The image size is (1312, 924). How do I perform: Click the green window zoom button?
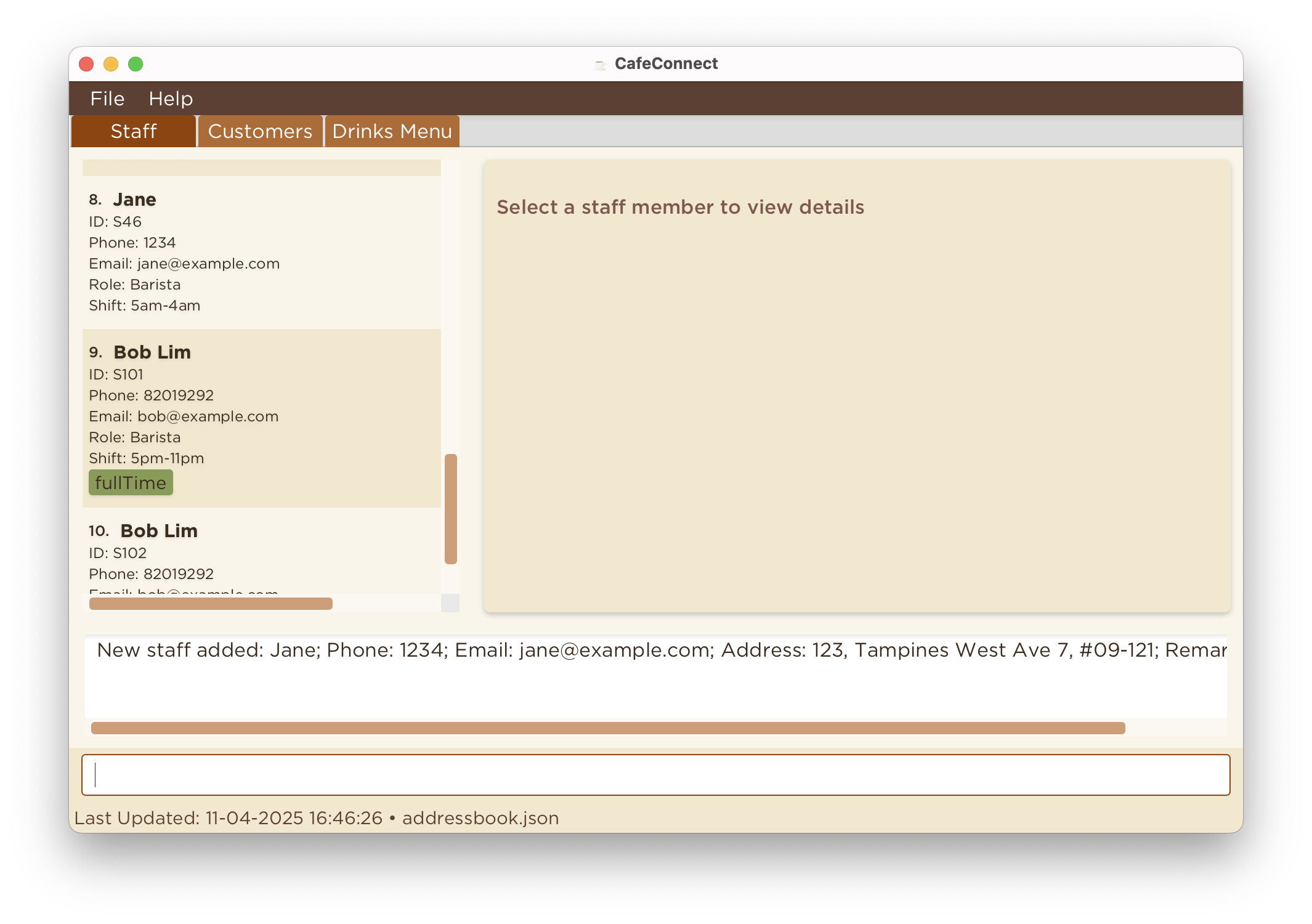pyautogui.click(x=136, y=64)
